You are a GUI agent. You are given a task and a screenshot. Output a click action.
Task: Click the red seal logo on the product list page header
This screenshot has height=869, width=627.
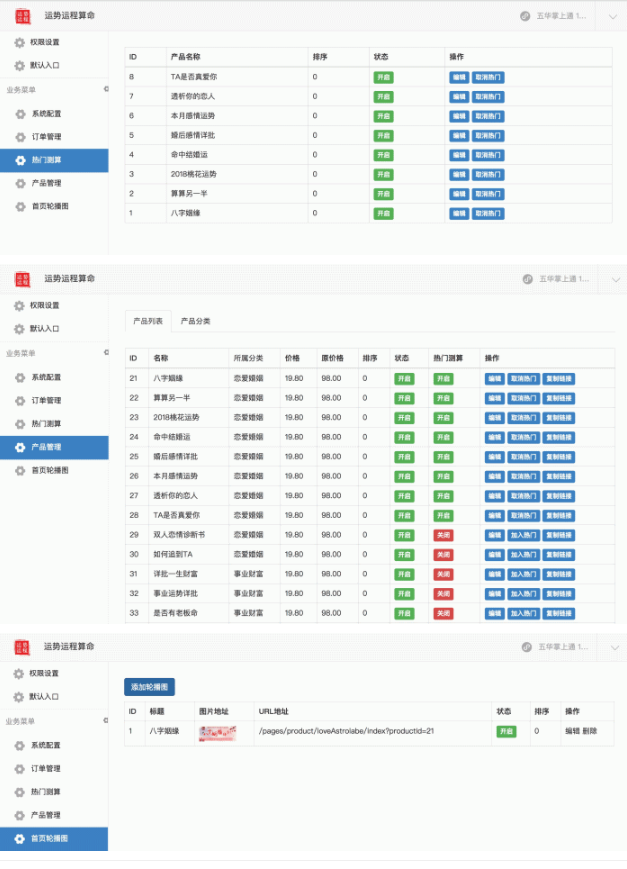click(x=23, y=279)
